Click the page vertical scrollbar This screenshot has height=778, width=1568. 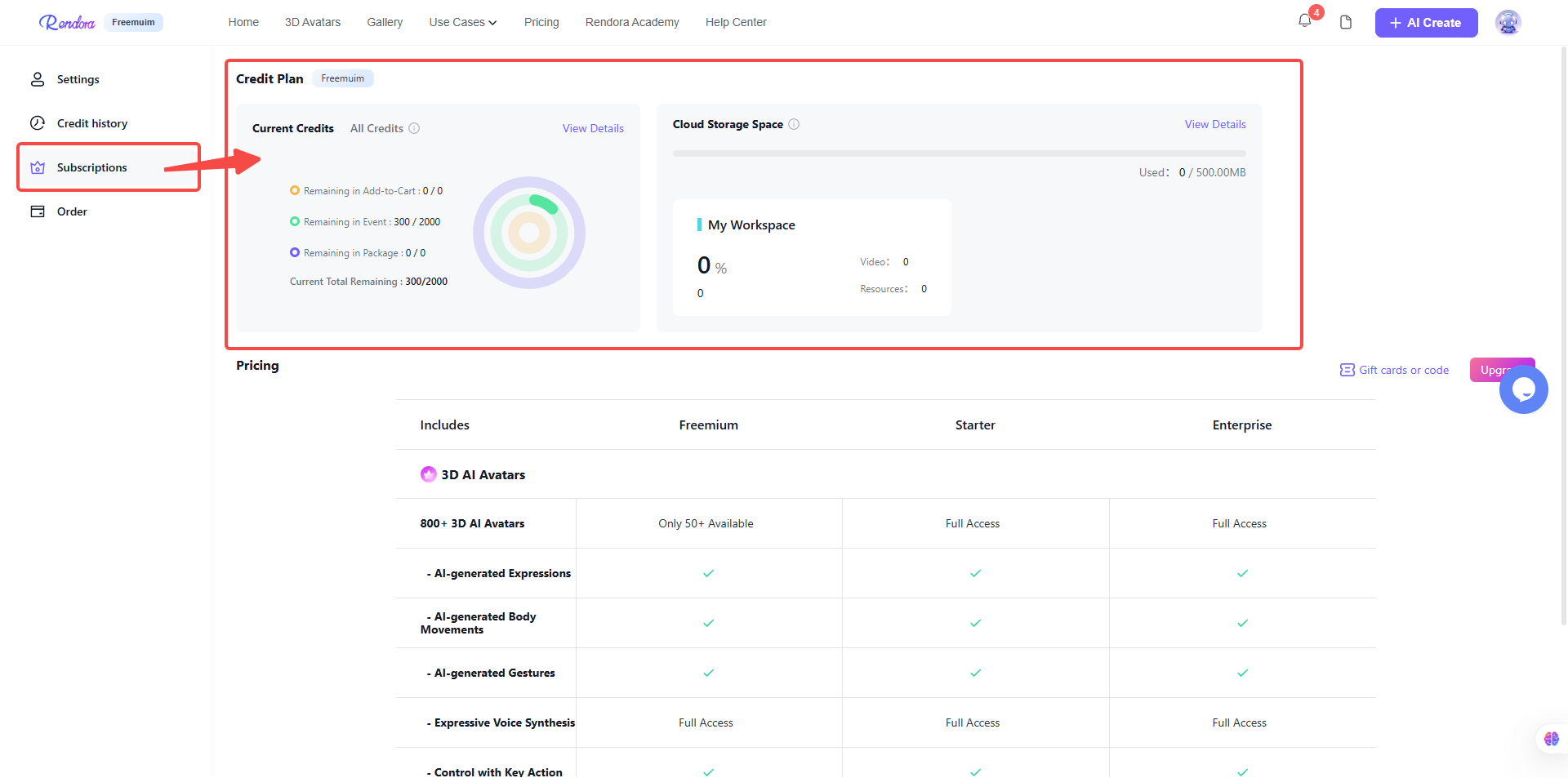click(x=1564, y=335)
